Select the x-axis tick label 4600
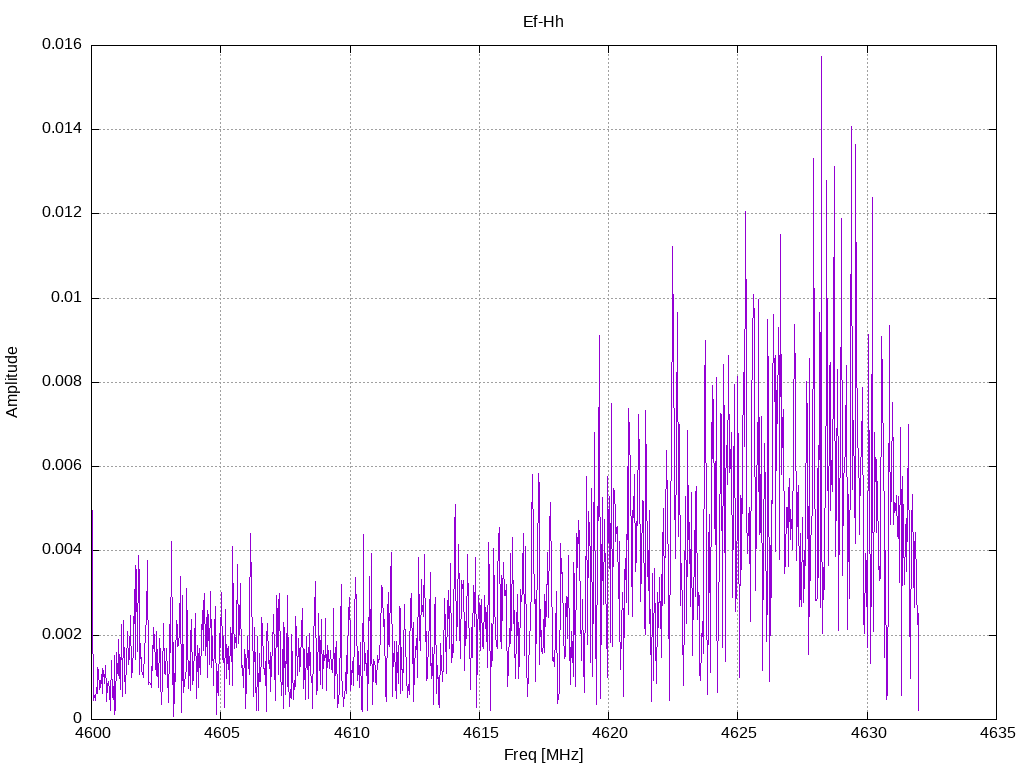Viewport: 1024px width, 768px height. coord(91,733)
